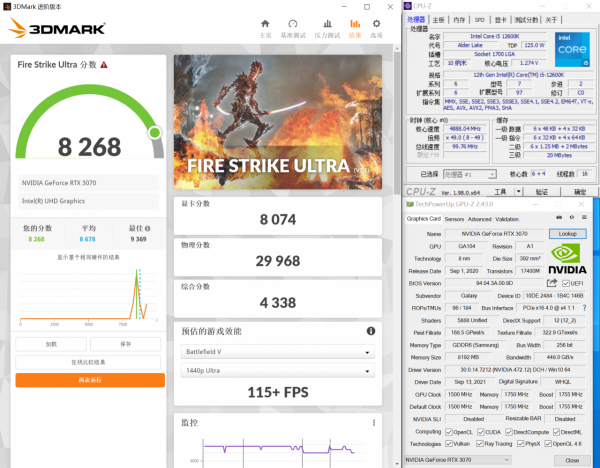Screen dimensions: 600x468
Task: Open the three-dot menu in the 监控 panel
Action: (x=374, y=422)
